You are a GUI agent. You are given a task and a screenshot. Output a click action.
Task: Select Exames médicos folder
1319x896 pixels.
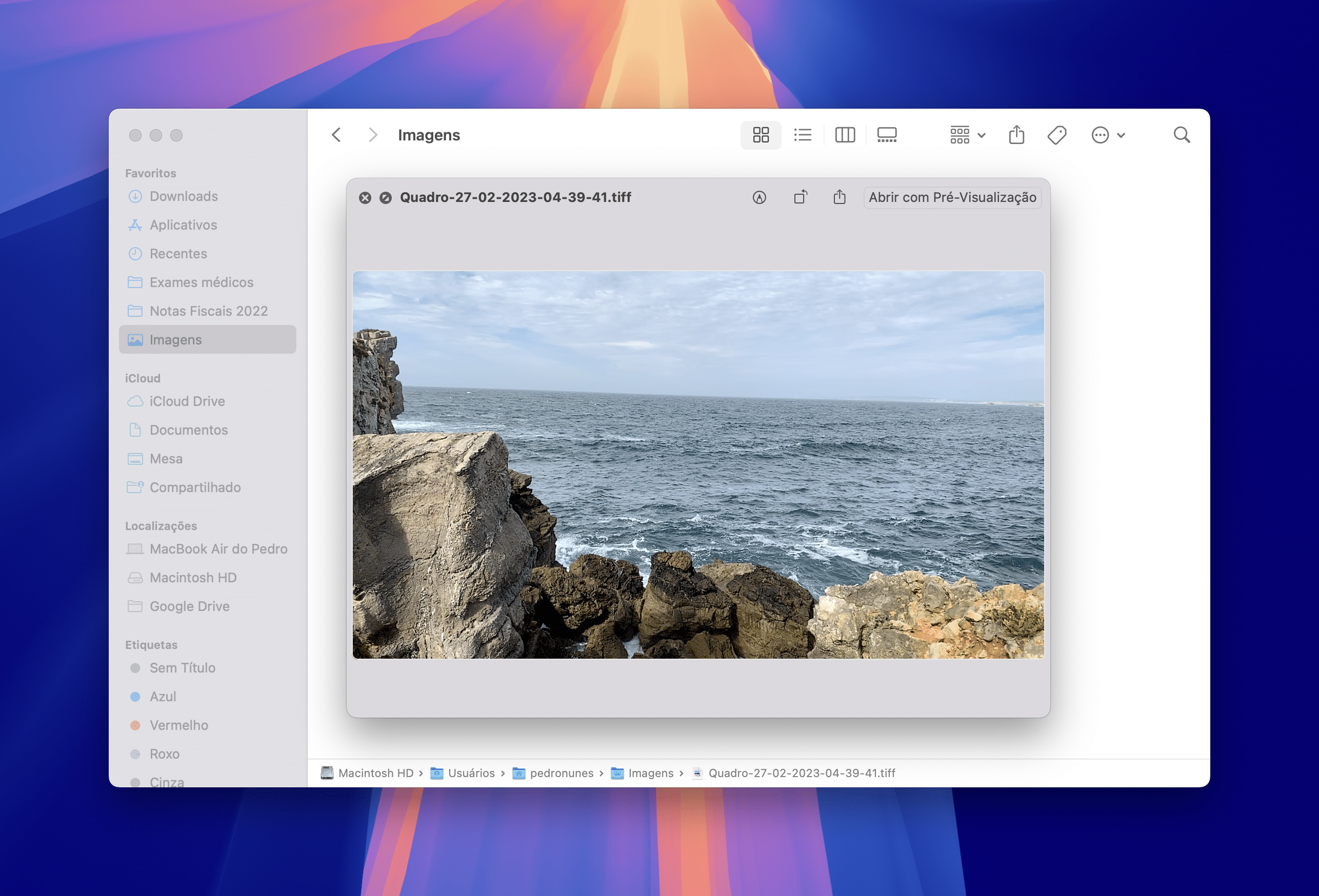[208, 282]
